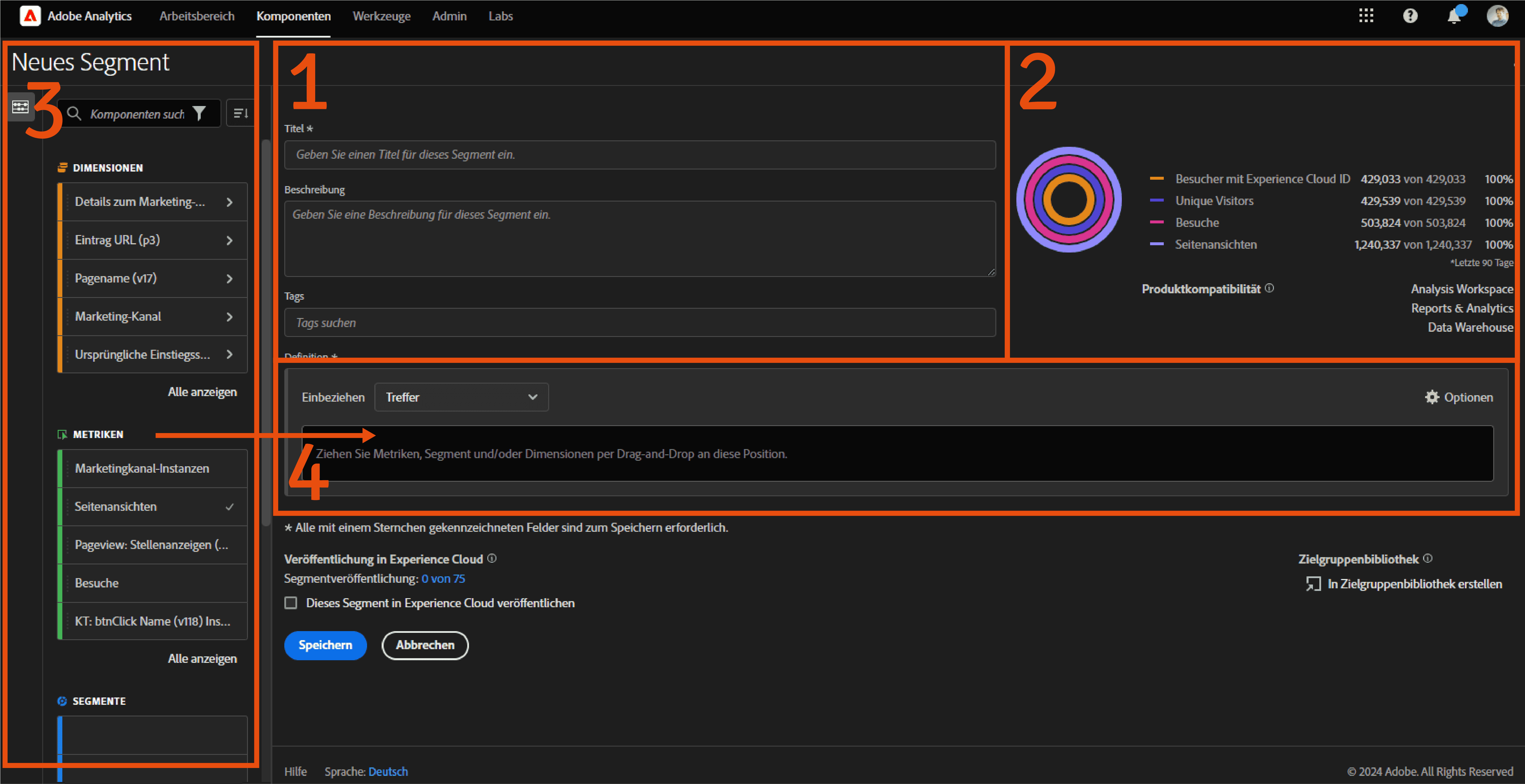Select the Seitenansichten metric row

coord(153,506)
